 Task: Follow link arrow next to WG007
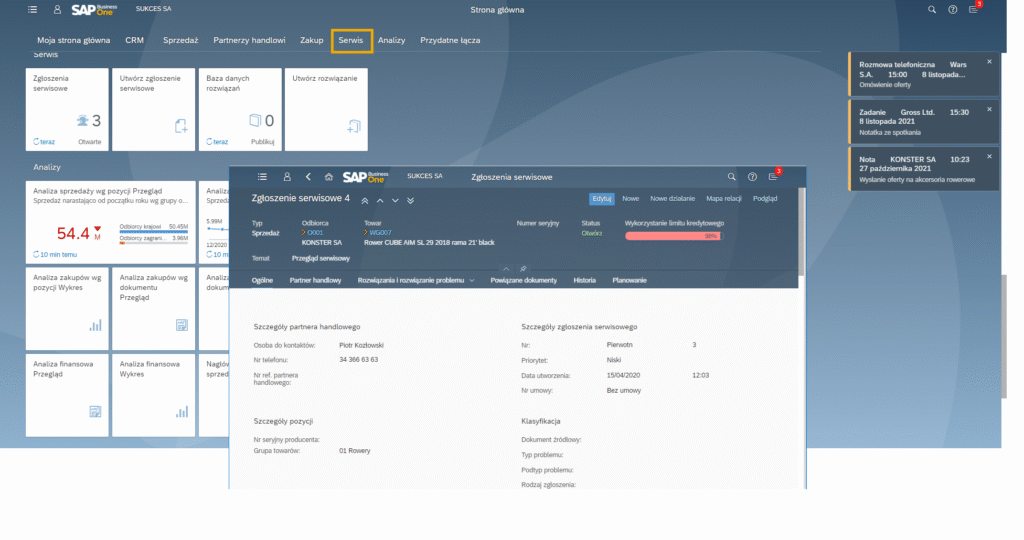pyautogui.click(x=366, y=232)
